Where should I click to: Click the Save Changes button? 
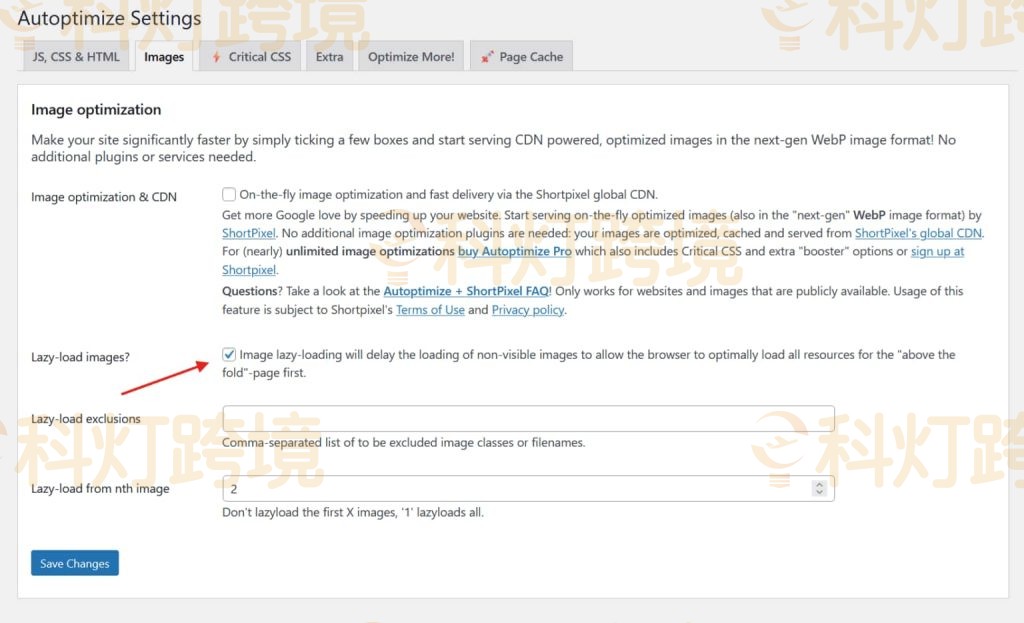point(75,563)
